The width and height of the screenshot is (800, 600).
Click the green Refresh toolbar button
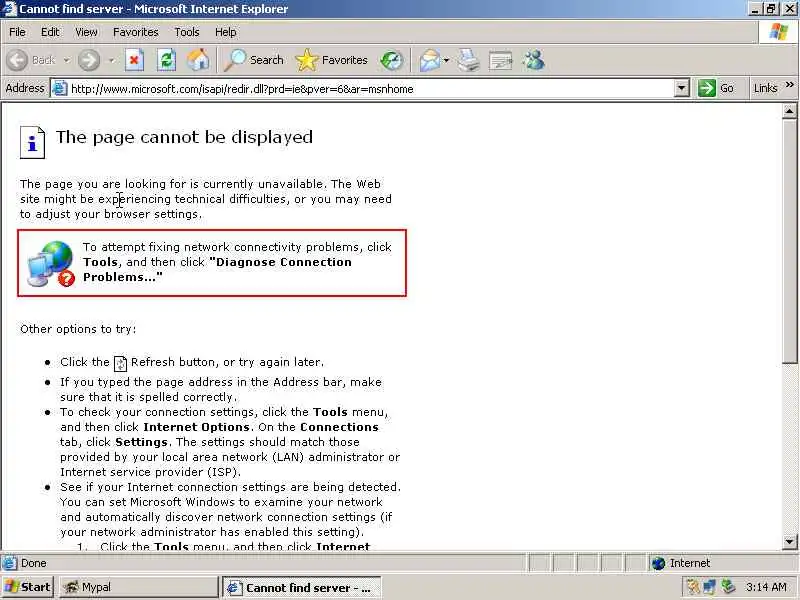166,60
